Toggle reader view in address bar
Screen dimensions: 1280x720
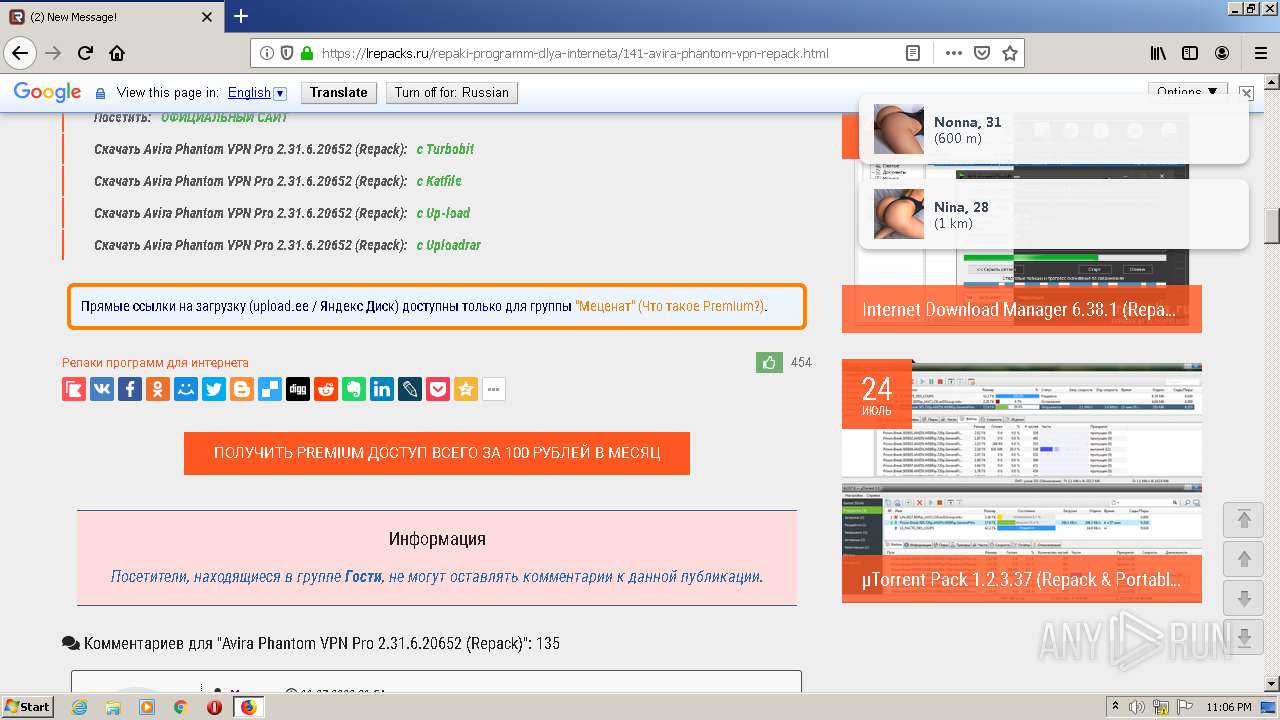click(x=913, y=53)
